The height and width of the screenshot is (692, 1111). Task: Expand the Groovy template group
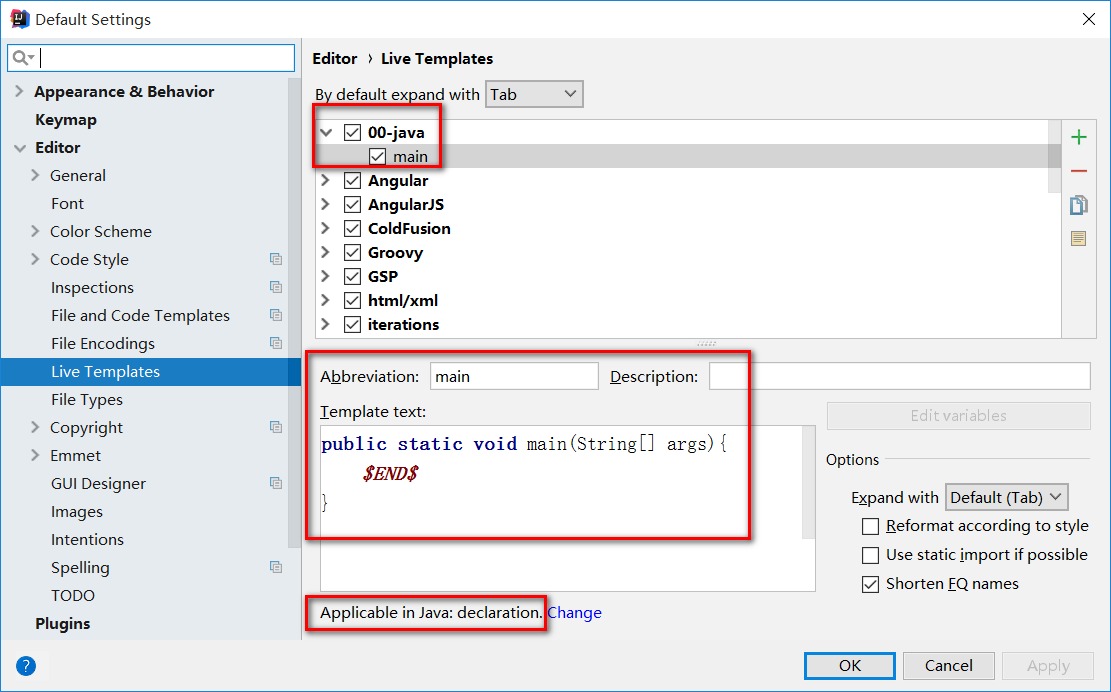tap(325, 253)
